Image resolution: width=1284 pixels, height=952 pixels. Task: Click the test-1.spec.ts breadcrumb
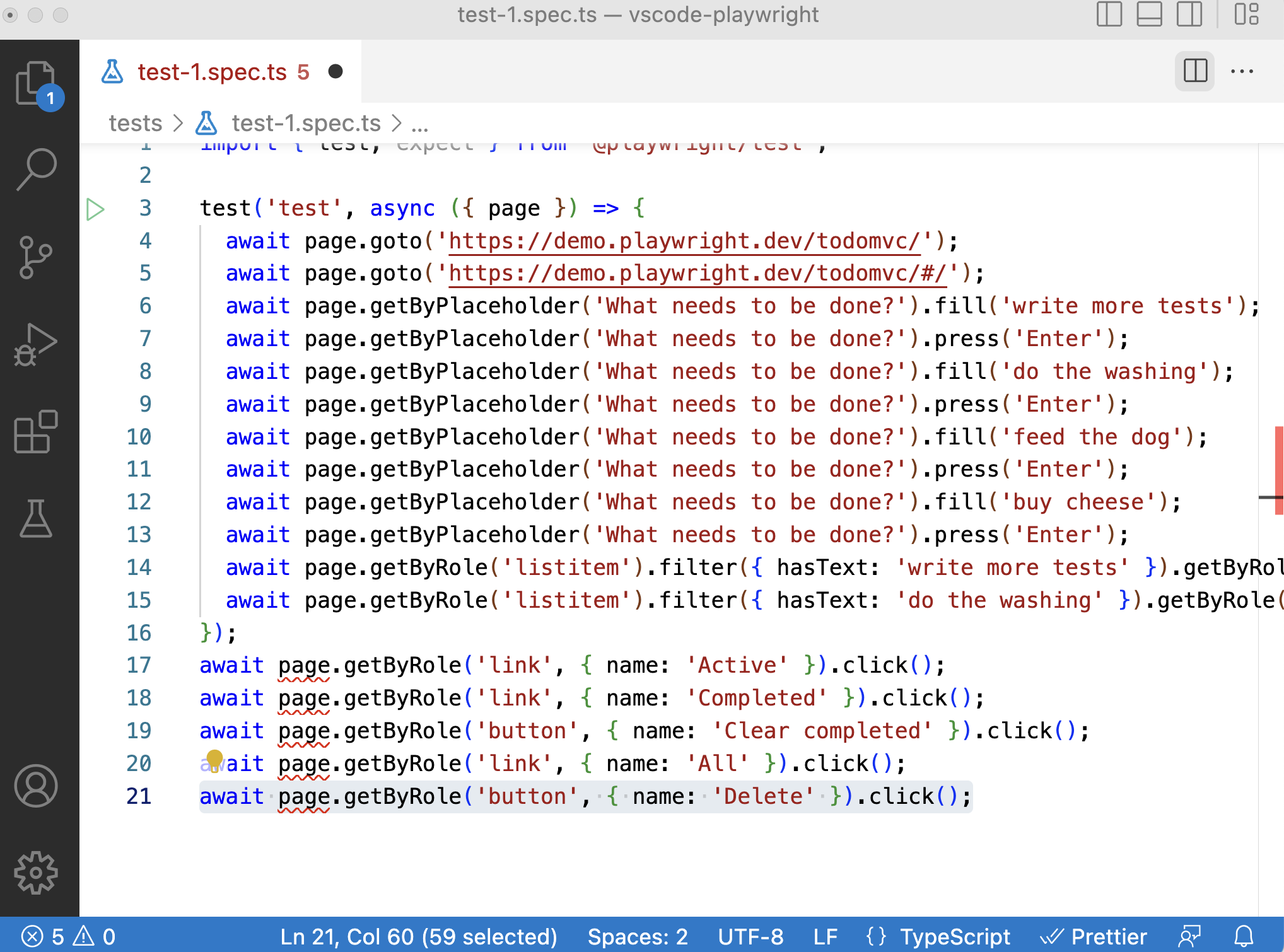[x=306, y=123]
